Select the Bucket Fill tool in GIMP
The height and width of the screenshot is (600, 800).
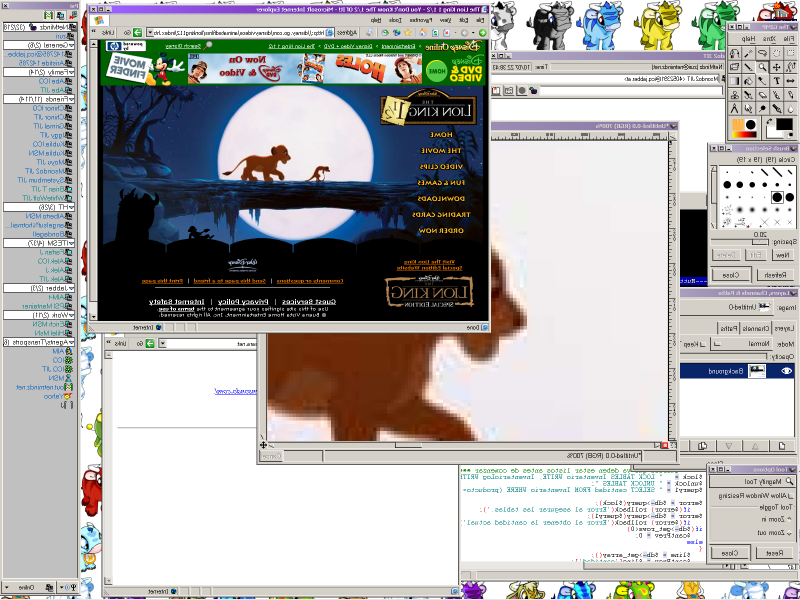pos(748,81)
